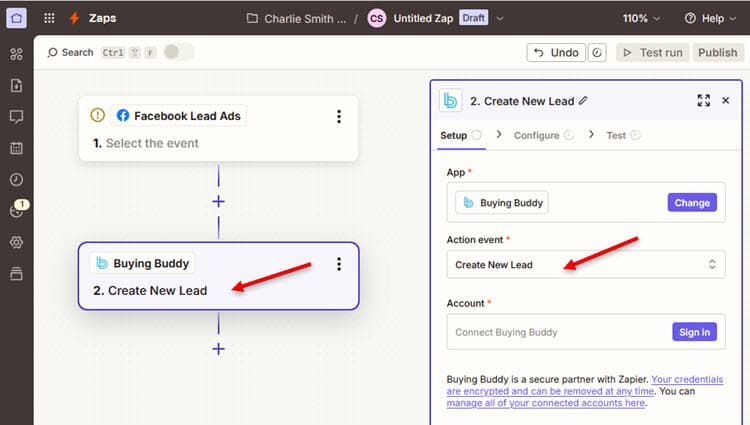Switch to the Test tab
750x425 pixels.
(x=623, y=135)
